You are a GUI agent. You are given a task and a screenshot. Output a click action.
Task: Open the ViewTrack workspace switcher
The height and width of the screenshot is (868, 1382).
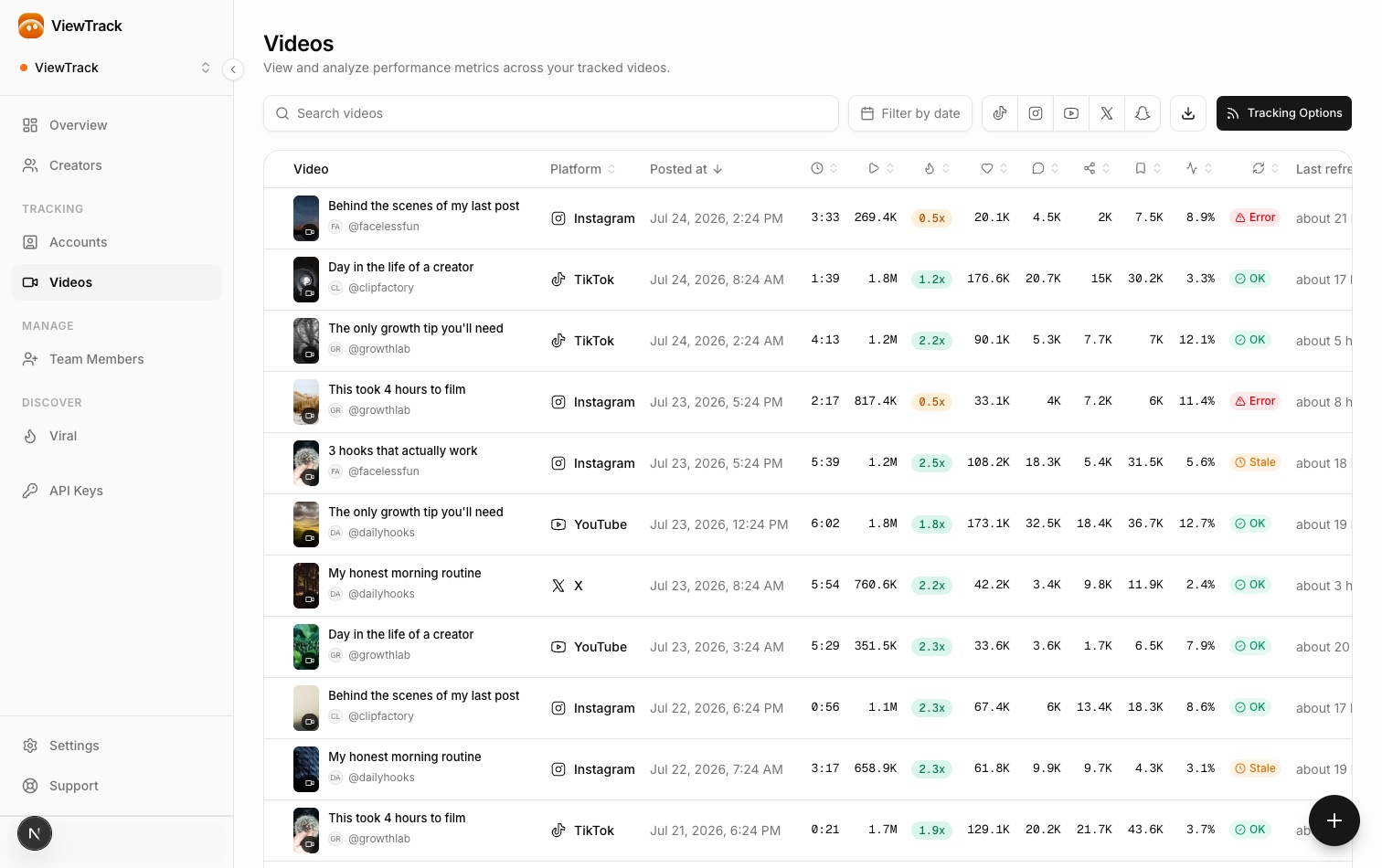pos(116,68)
